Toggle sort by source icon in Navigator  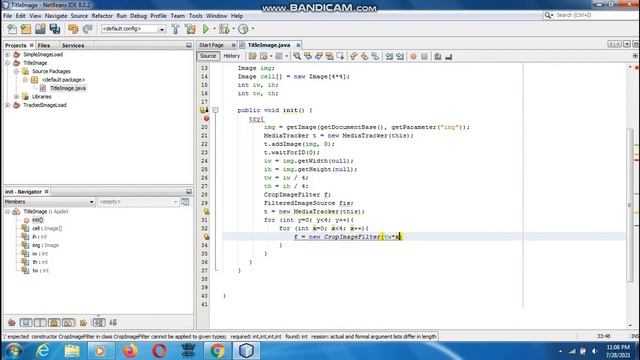pyautogui.click(x=113, y=323)
